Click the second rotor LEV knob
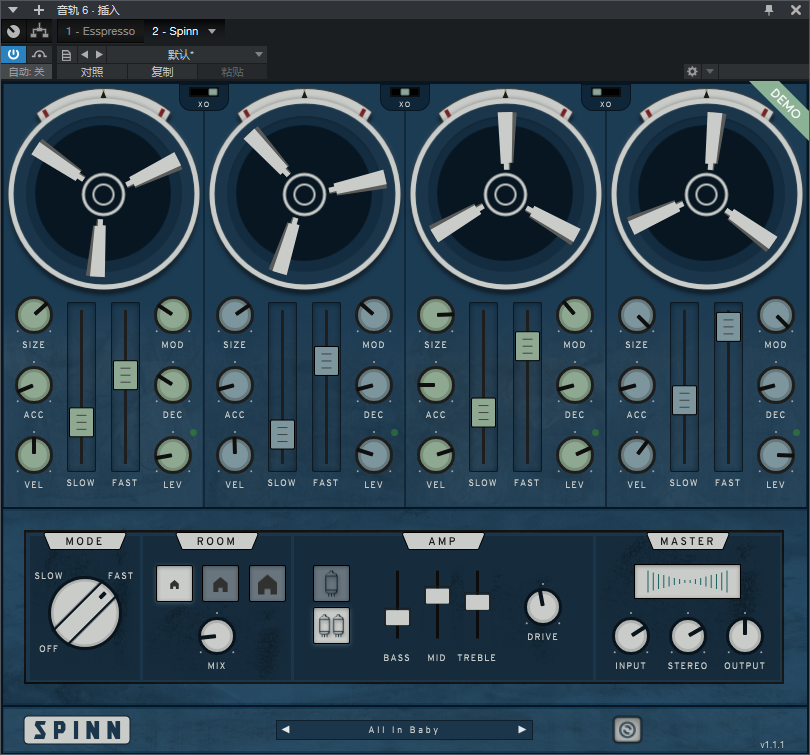 (373, 455)
